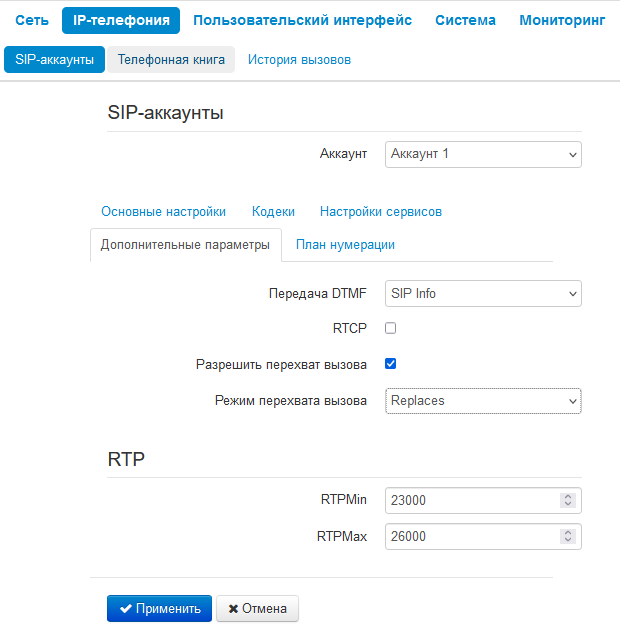
Task: Click the RTPMax spinner arrows
Action: (x=568, y=536)
